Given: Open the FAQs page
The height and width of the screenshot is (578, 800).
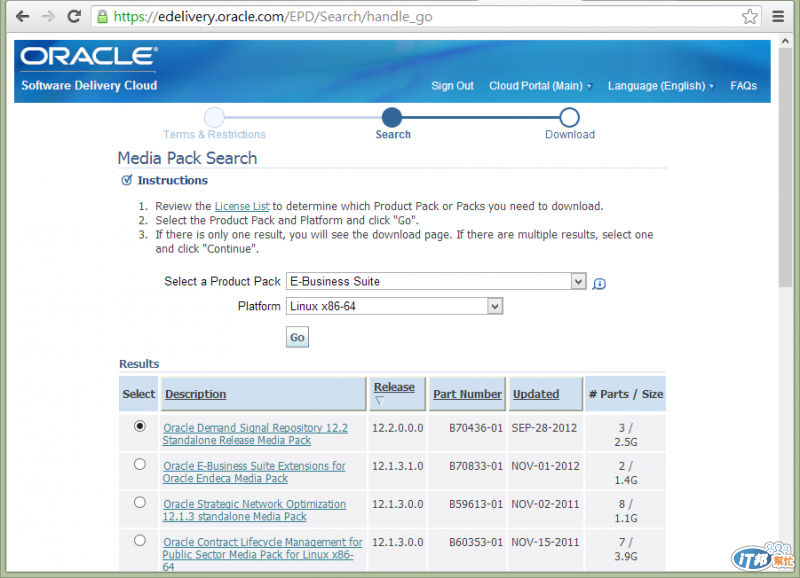Looking at the screenshot, I should click(x=743, y=86).
